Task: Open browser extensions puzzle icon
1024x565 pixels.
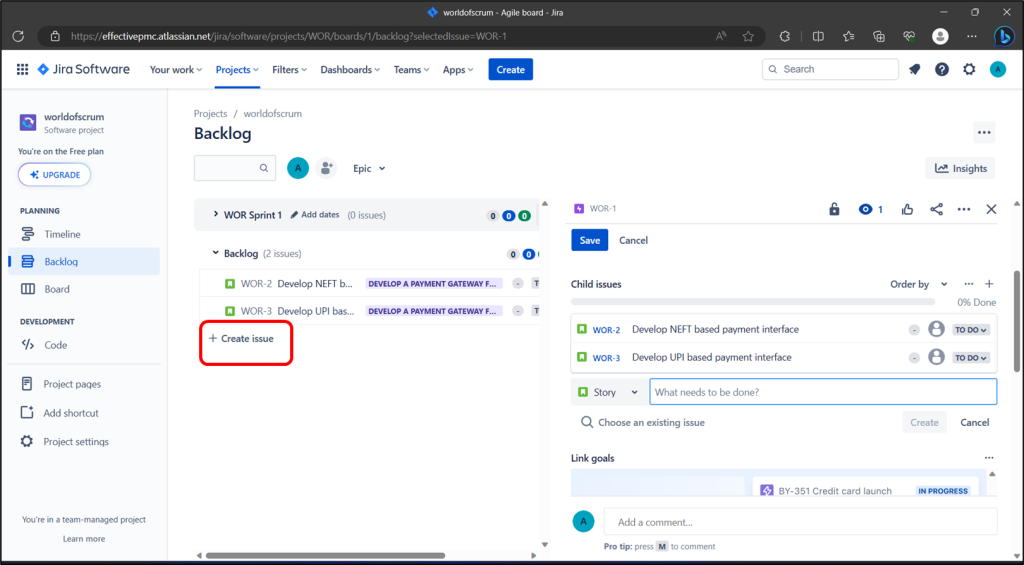Action: coord(785,37)
